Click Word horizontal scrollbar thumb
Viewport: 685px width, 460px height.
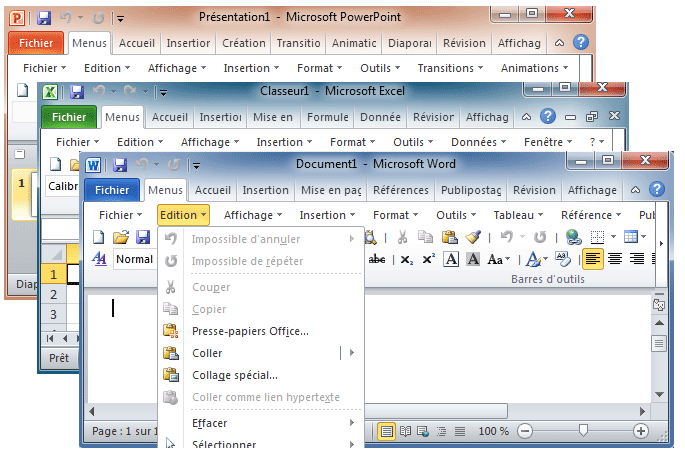pos(436,411)
